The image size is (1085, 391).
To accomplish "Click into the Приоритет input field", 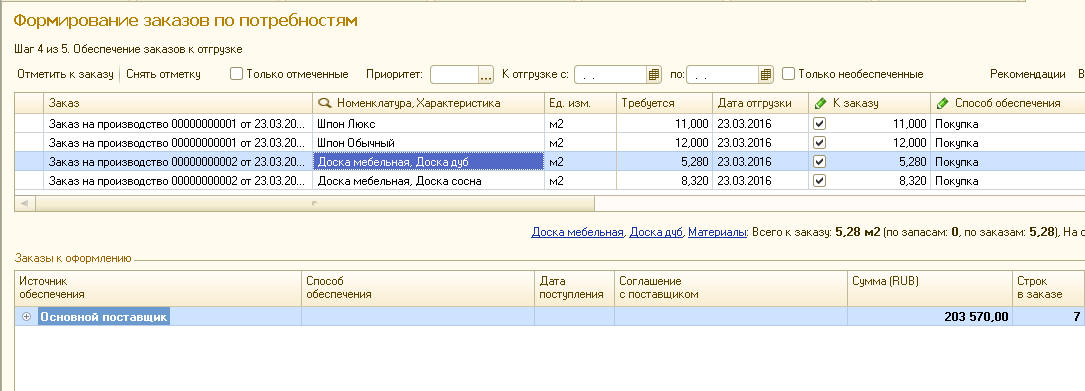I will pos(455,75).
